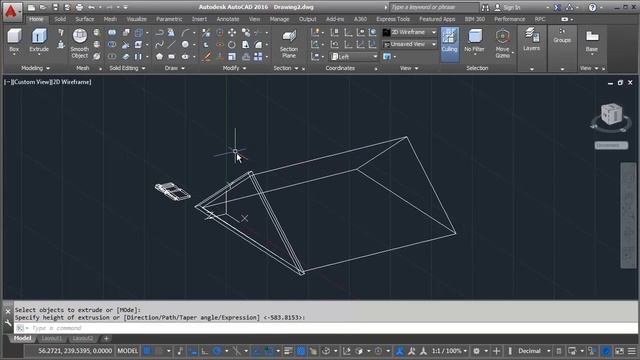The height and width of the screenshot is (360, 640).
Task: Toggle hardware acceleration blue circle icon
Action: [x=607, y=351]
